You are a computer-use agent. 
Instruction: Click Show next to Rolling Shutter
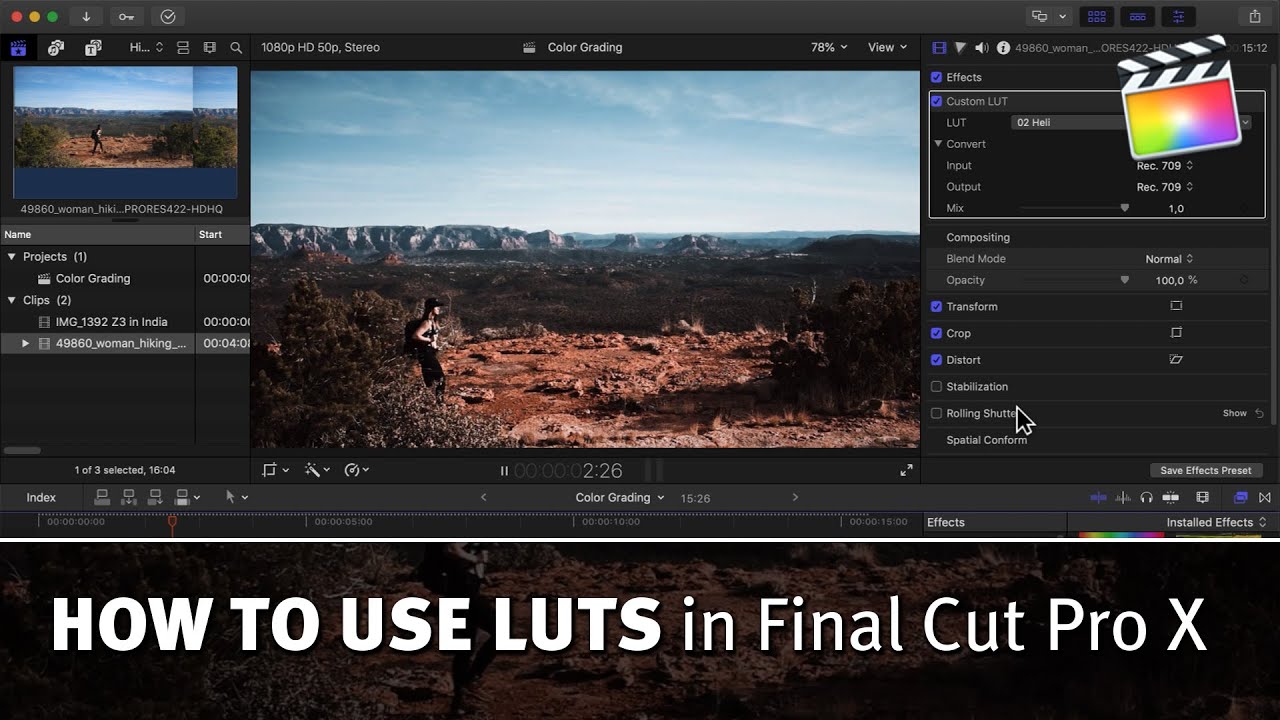click(x=1235, y=413)
